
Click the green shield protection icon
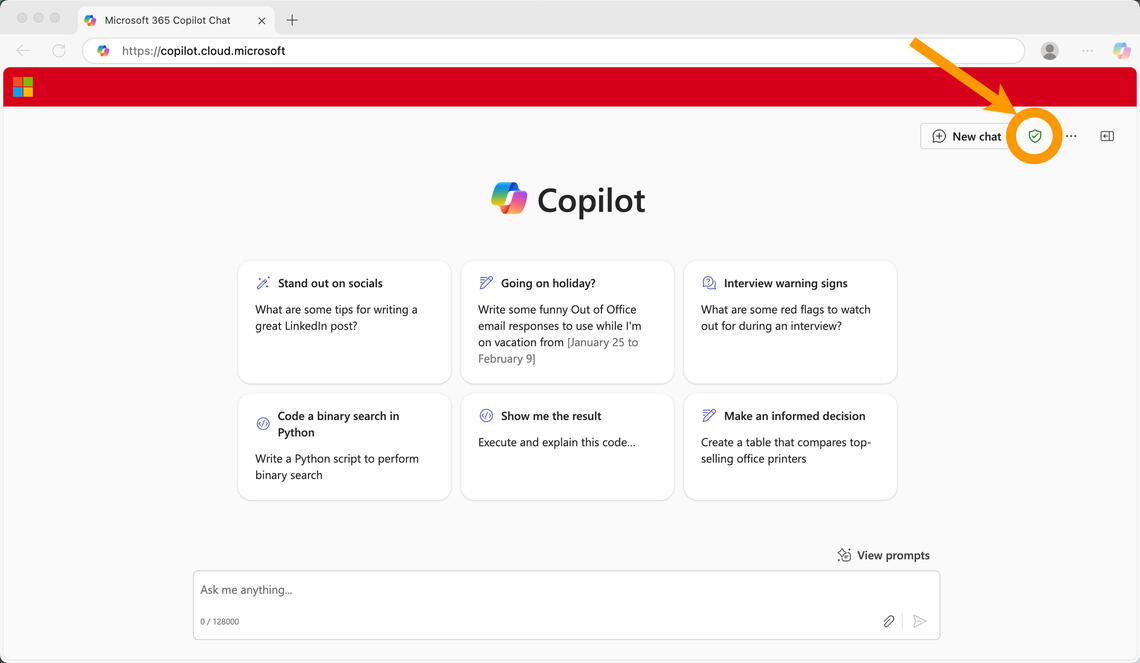coord(1035,135)
